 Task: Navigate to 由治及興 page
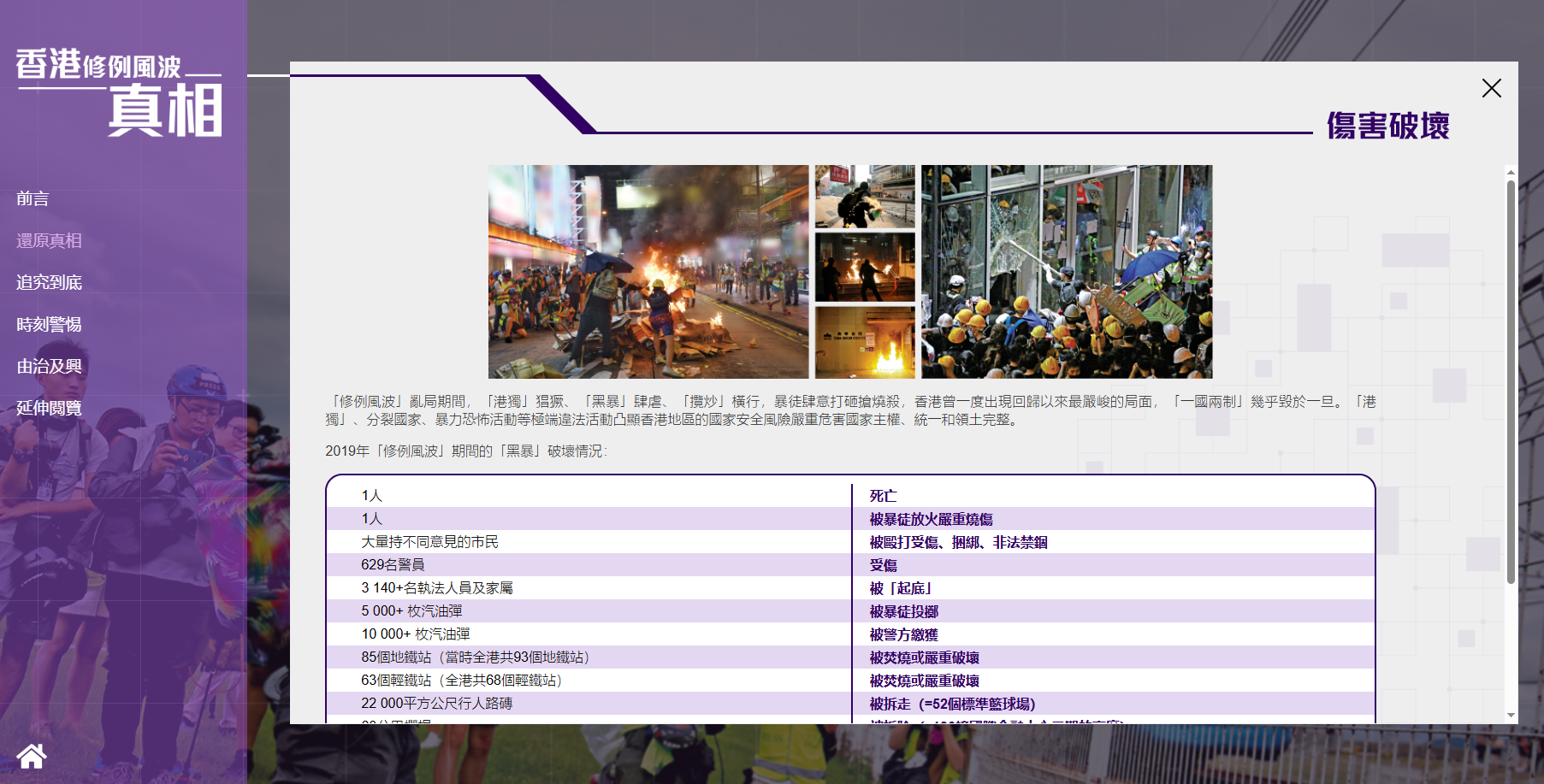[x=49, y=366]
